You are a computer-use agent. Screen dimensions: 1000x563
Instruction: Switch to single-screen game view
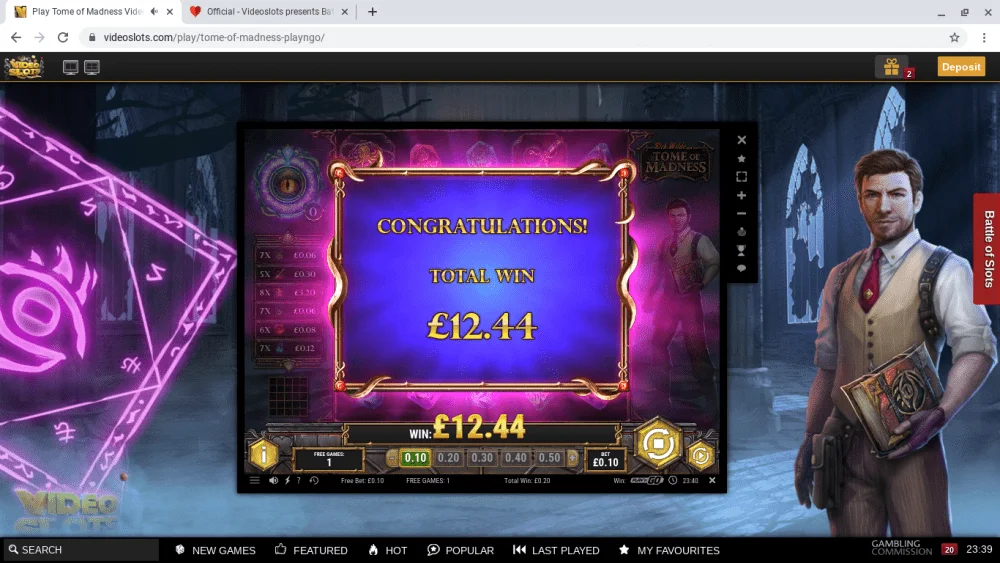click(70, 67)
